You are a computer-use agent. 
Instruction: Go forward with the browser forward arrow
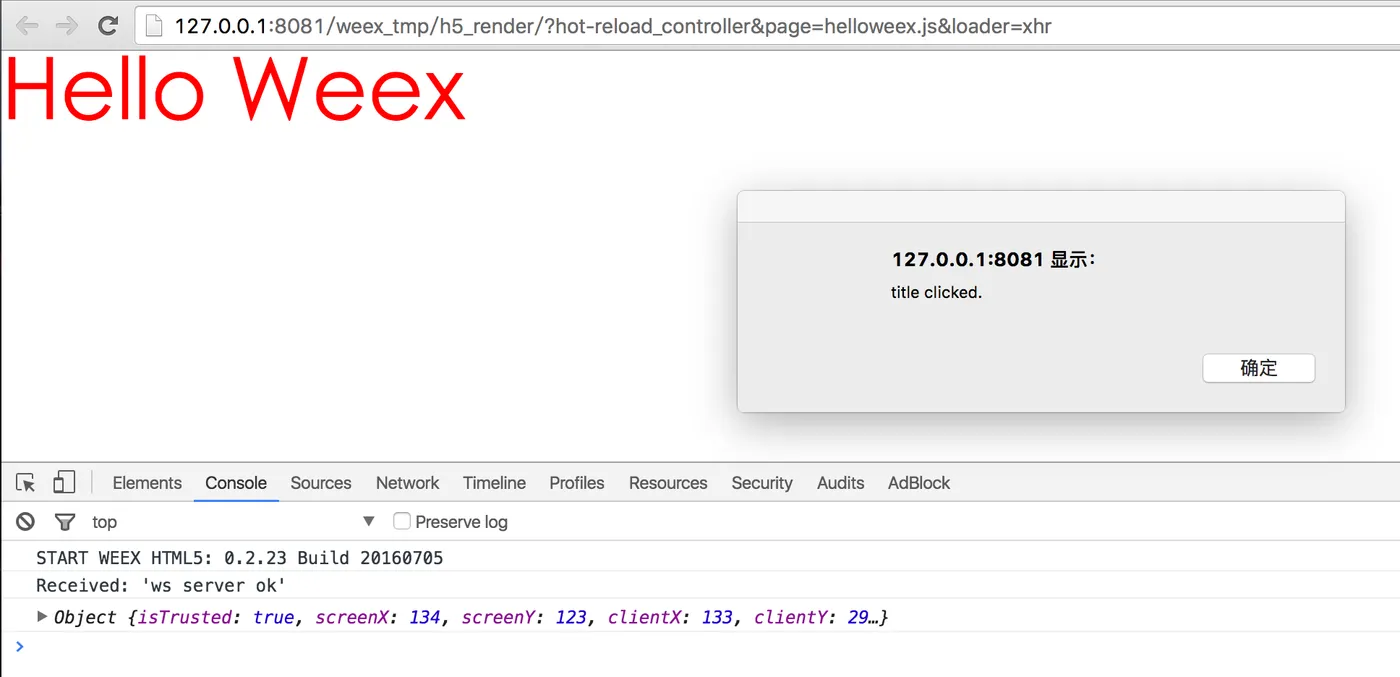pos(67,26)
